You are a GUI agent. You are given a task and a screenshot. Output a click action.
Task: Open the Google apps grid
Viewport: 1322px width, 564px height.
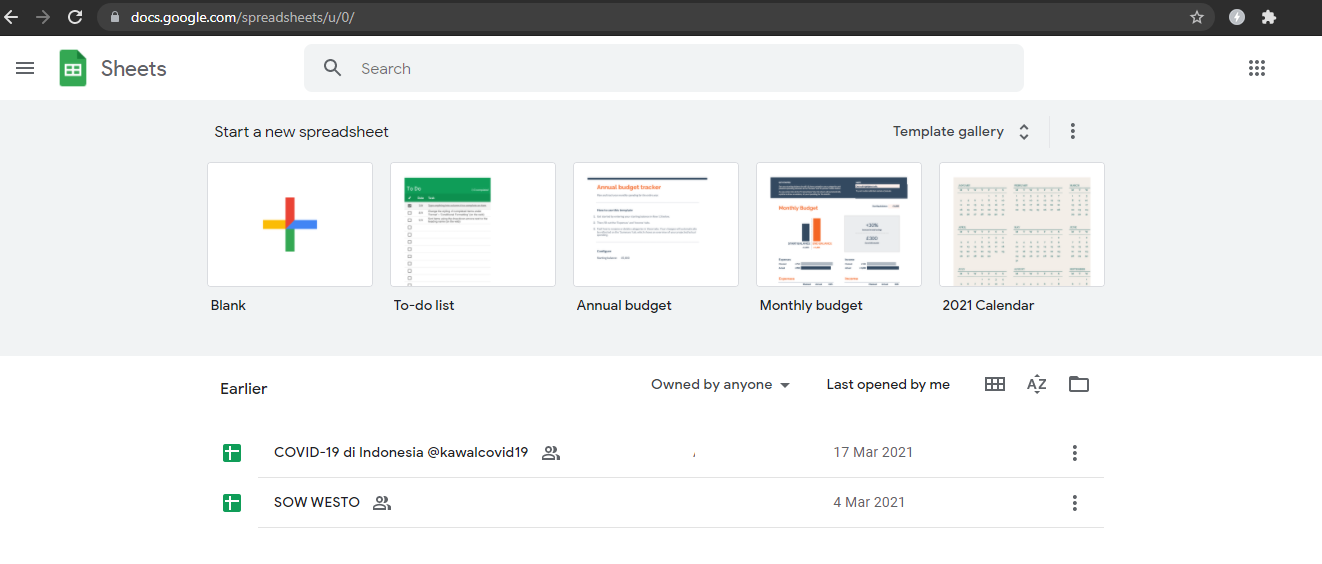[x=1257, y=68]
